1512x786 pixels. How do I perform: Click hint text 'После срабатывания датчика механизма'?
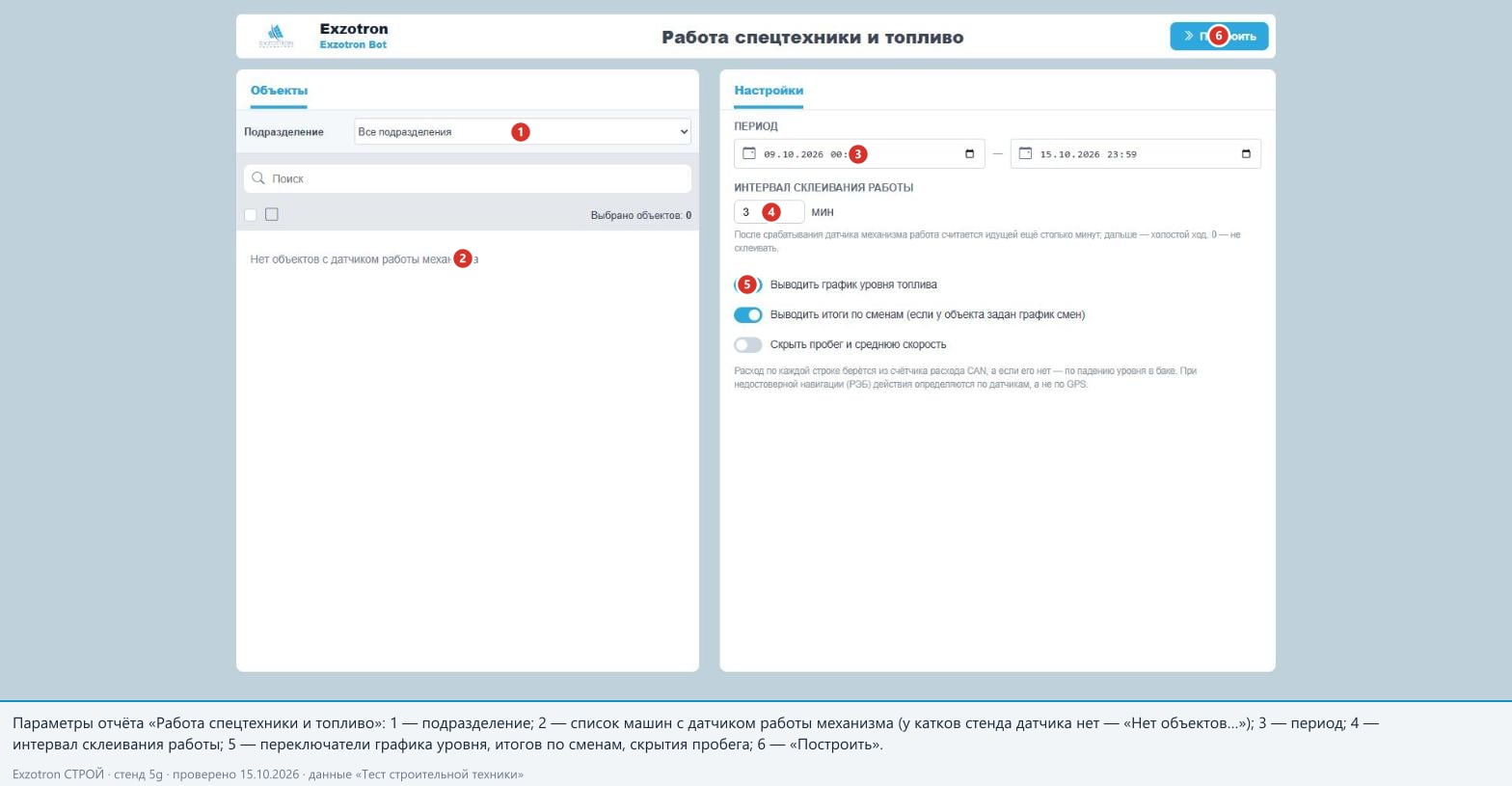coord(987,241)
